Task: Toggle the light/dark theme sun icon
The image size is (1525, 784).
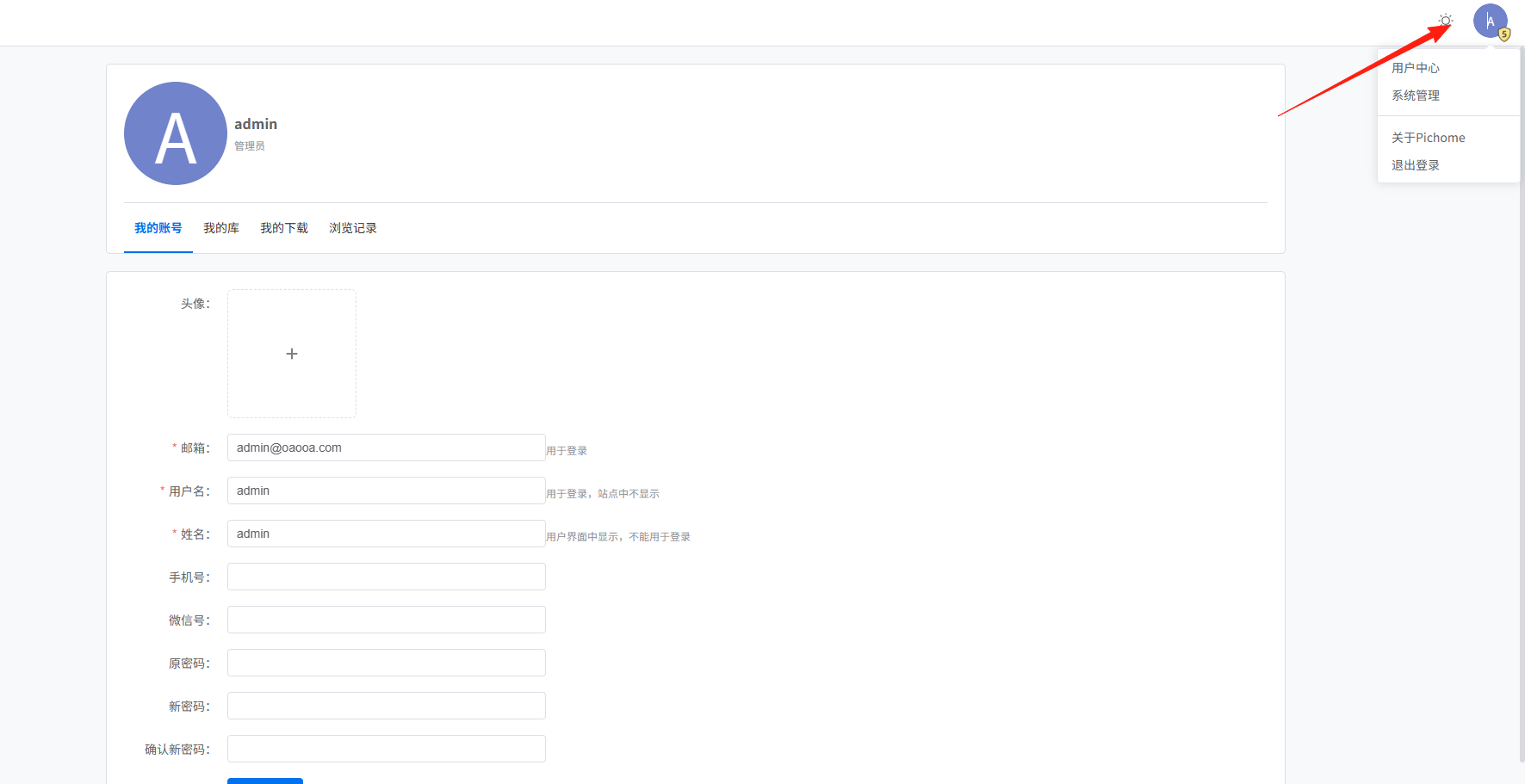Action: click(1446, 21)
